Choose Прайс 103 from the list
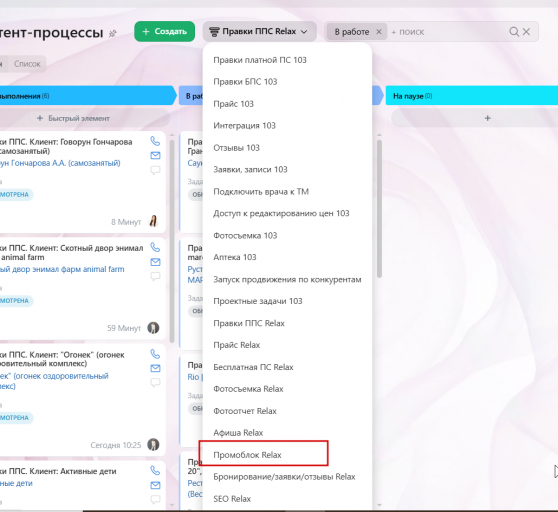 click(x=233, y=104)
